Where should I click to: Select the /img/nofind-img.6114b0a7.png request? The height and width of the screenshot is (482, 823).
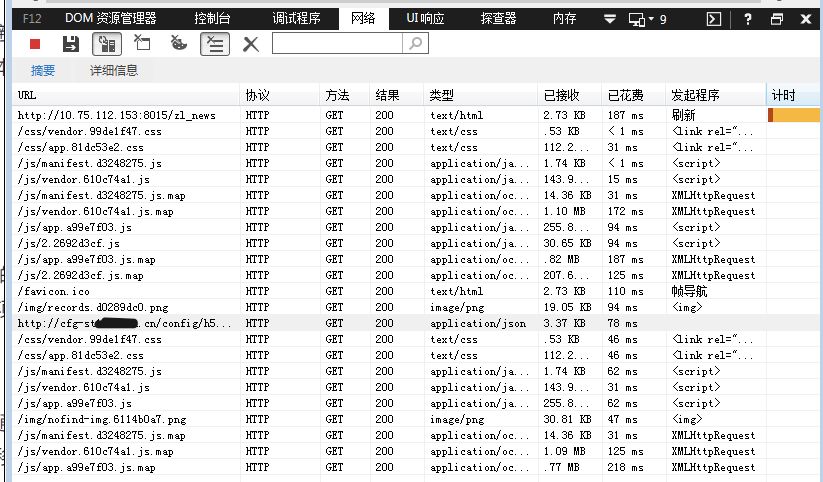tap(101, 420)
